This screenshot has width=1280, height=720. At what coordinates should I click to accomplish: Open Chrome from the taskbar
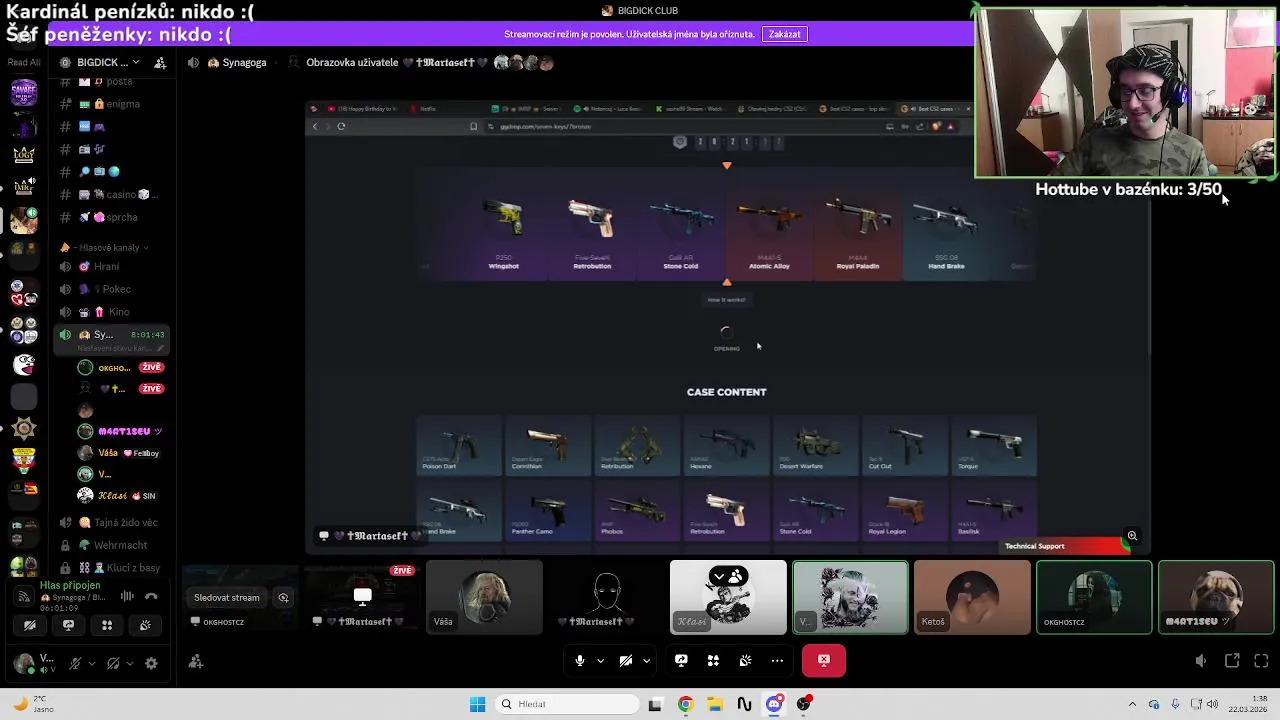685,704
